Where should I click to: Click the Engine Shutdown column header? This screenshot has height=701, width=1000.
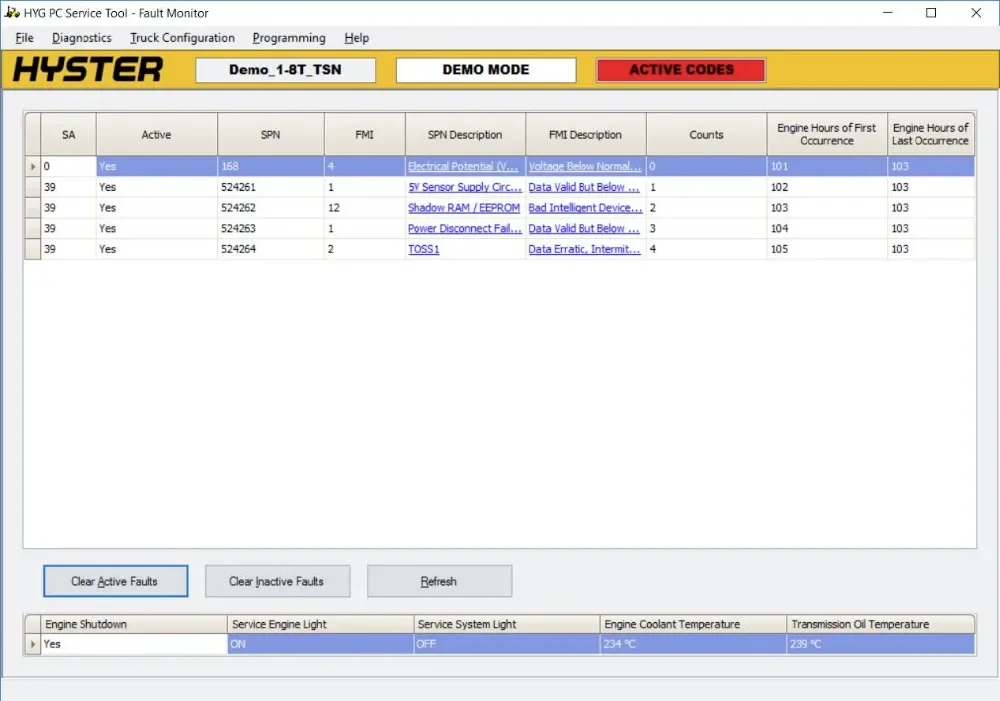(x=134, y=624)
